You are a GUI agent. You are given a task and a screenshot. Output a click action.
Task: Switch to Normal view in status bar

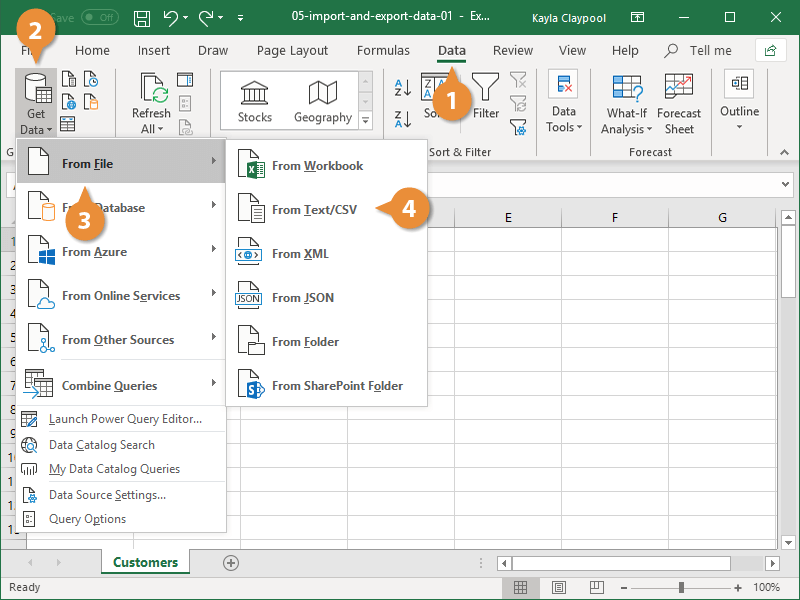520,588
